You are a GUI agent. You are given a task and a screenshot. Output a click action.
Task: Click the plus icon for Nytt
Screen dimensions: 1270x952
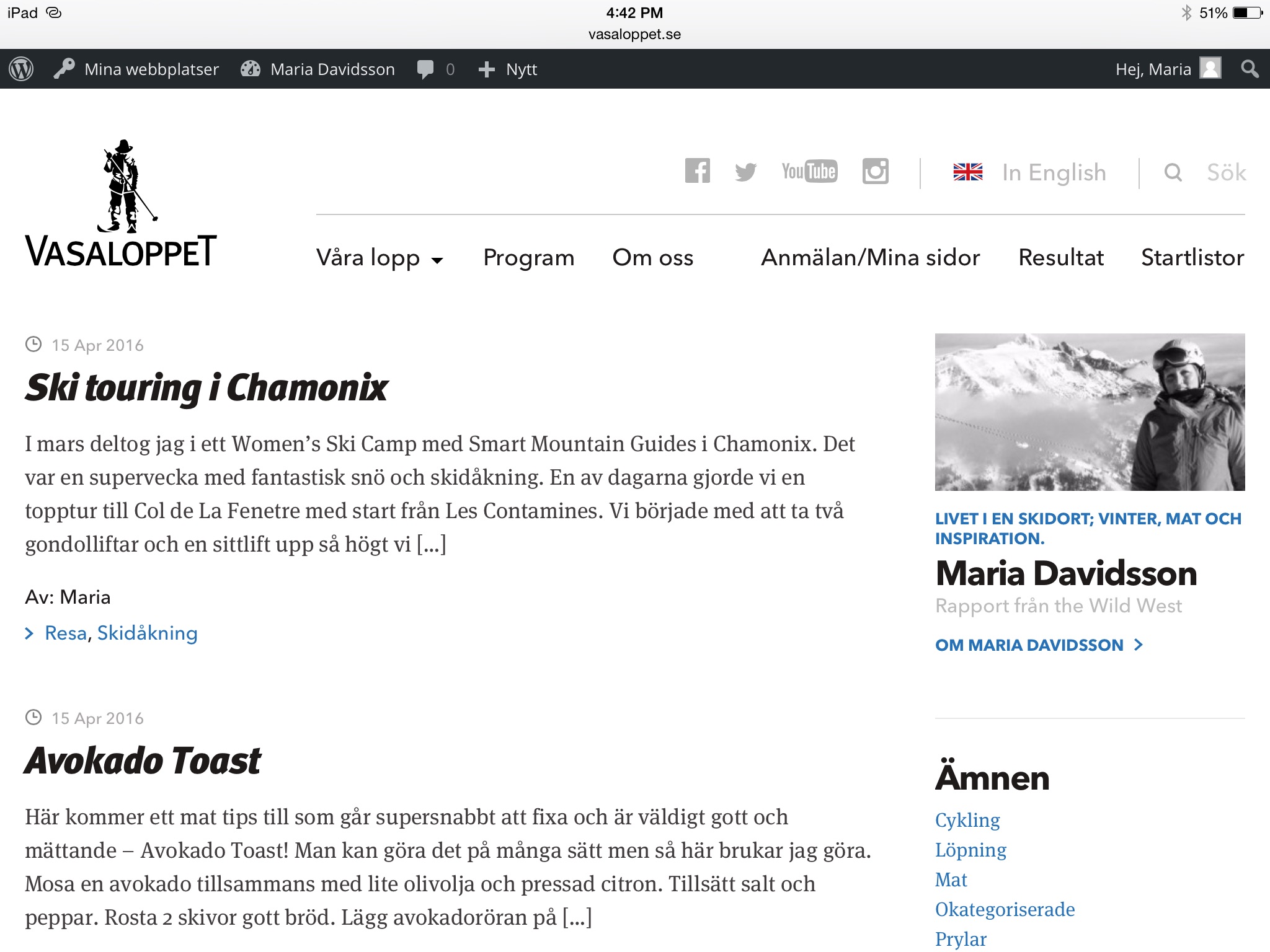(487, 69)
